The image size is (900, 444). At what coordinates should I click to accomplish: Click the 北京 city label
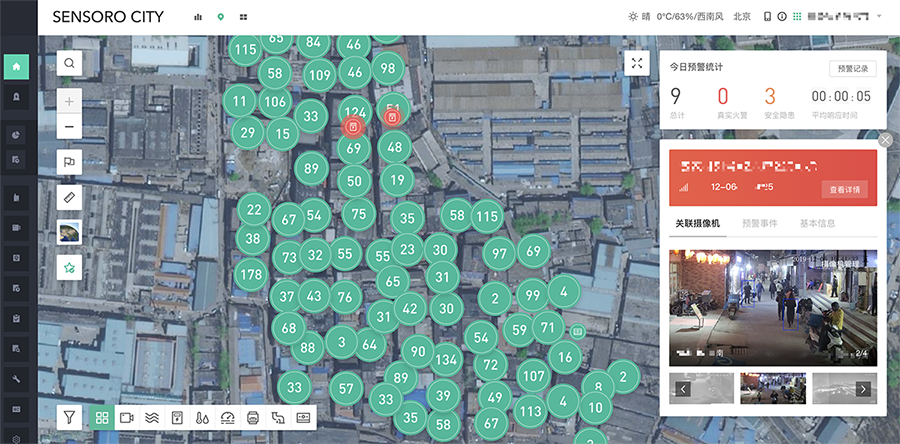click(742, 17)
